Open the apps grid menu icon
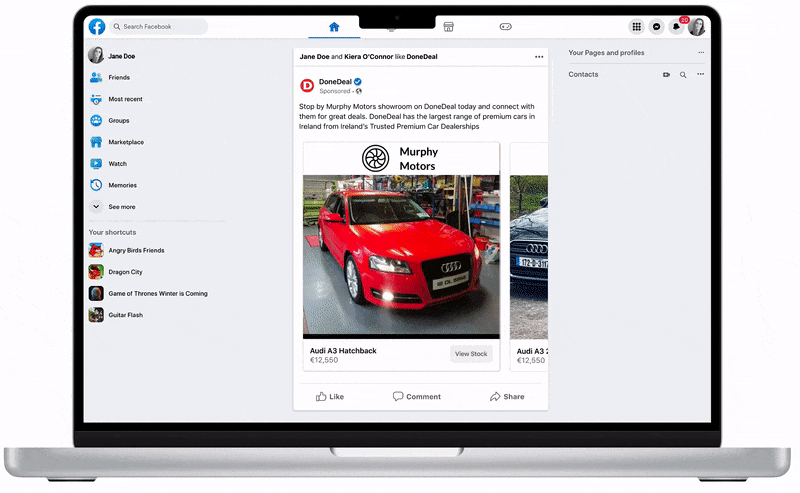This screenshot has height=493, width=800. (x=637, y=27)
